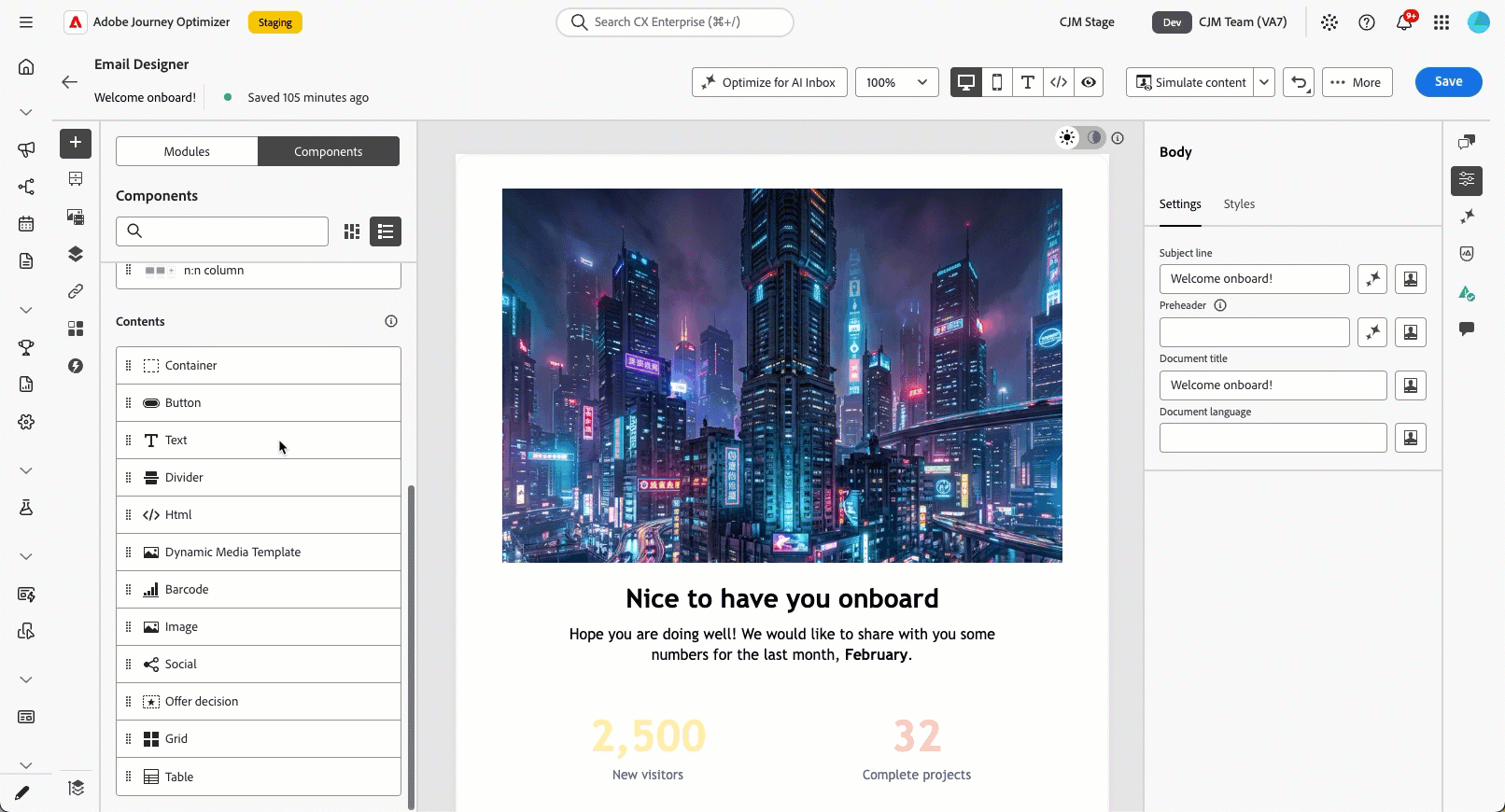Switch to the Styles tab
This screenshot has width=1505, height=812.
click(x=1239, y=204)
